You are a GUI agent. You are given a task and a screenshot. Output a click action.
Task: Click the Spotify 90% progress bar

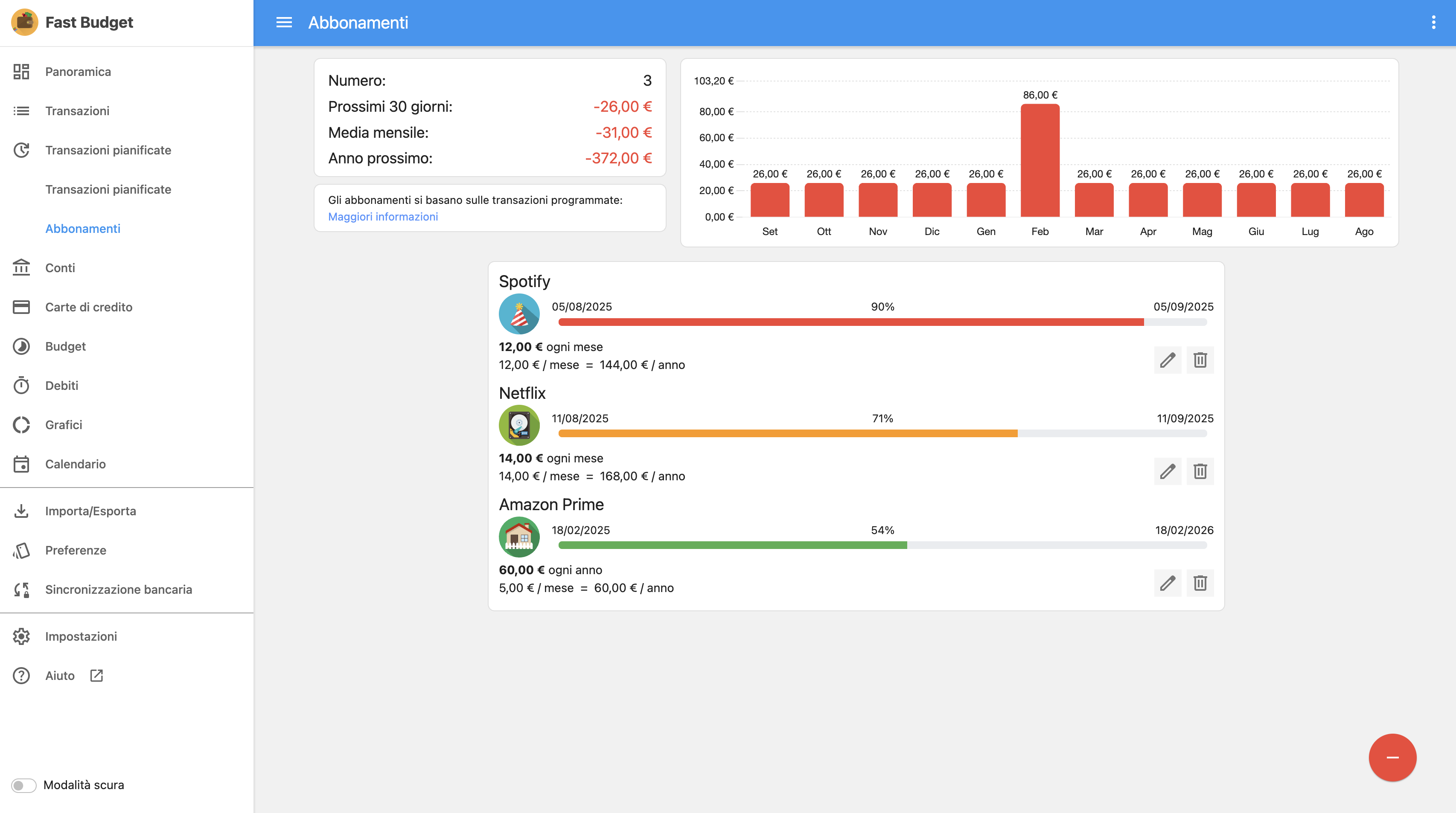coord(882,322)
